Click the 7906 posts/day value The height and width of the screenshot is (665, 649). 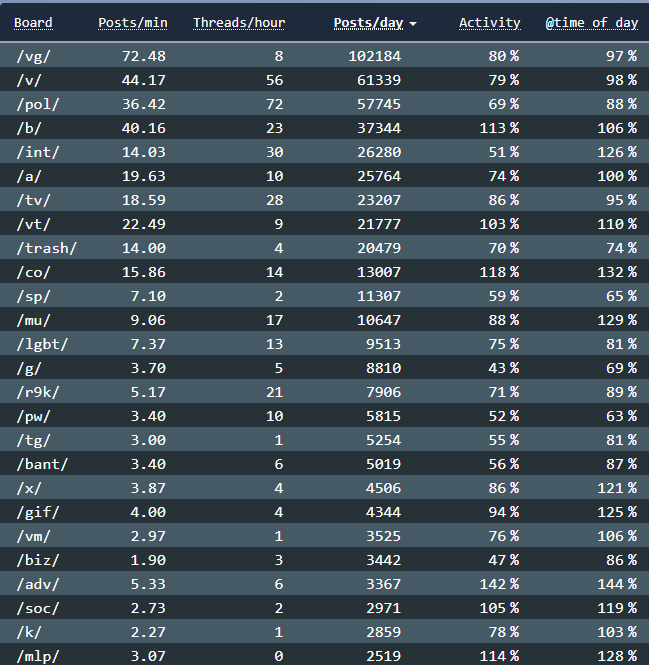[383, 392]
